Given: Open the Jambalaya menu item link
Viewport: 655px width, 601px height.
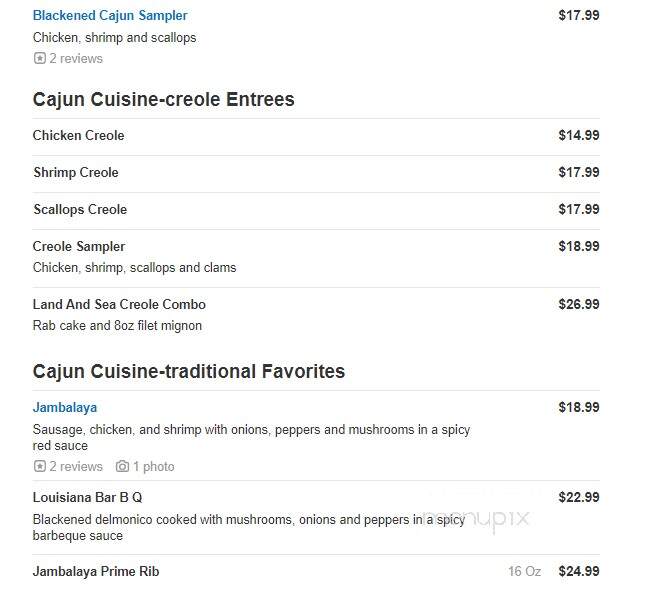Looking at the screenshot, I should tap(65, 407).
